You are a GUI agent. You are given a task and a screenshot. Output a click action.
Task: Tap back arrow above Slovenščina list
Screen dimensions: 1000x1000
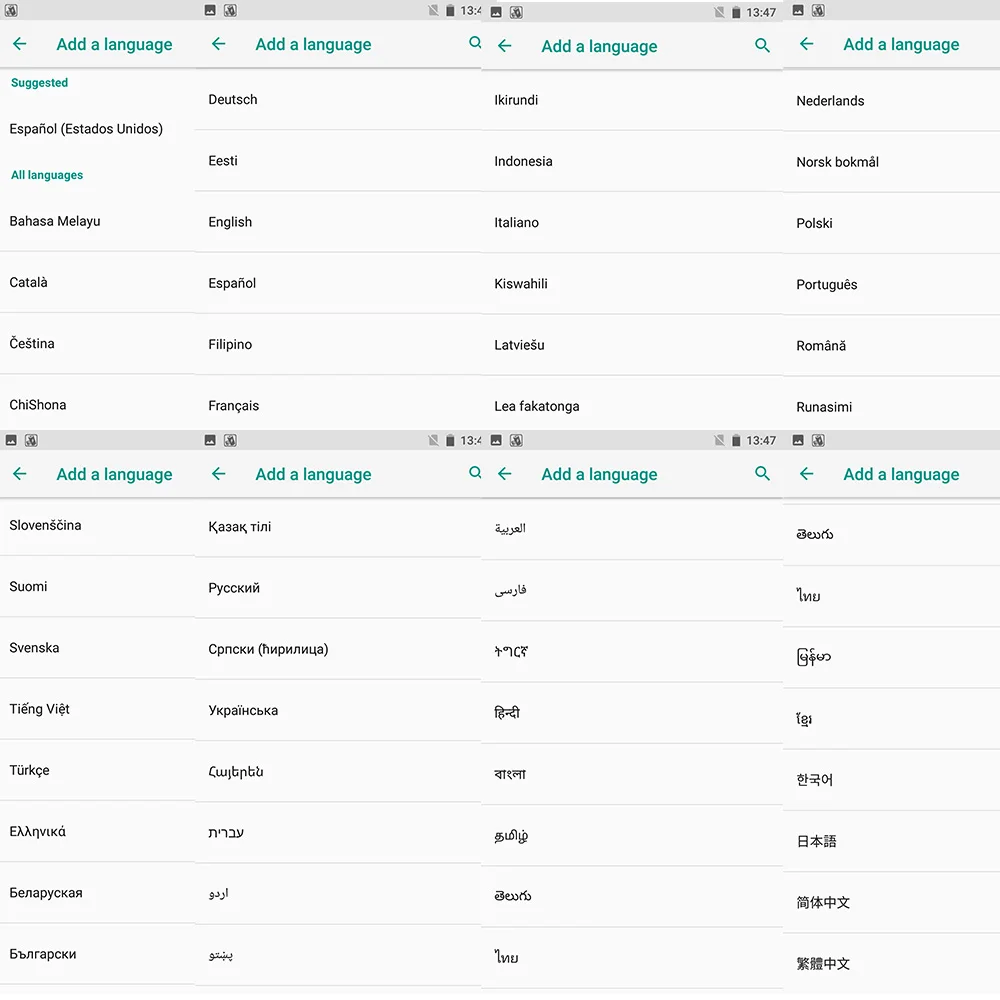[20, 474]
